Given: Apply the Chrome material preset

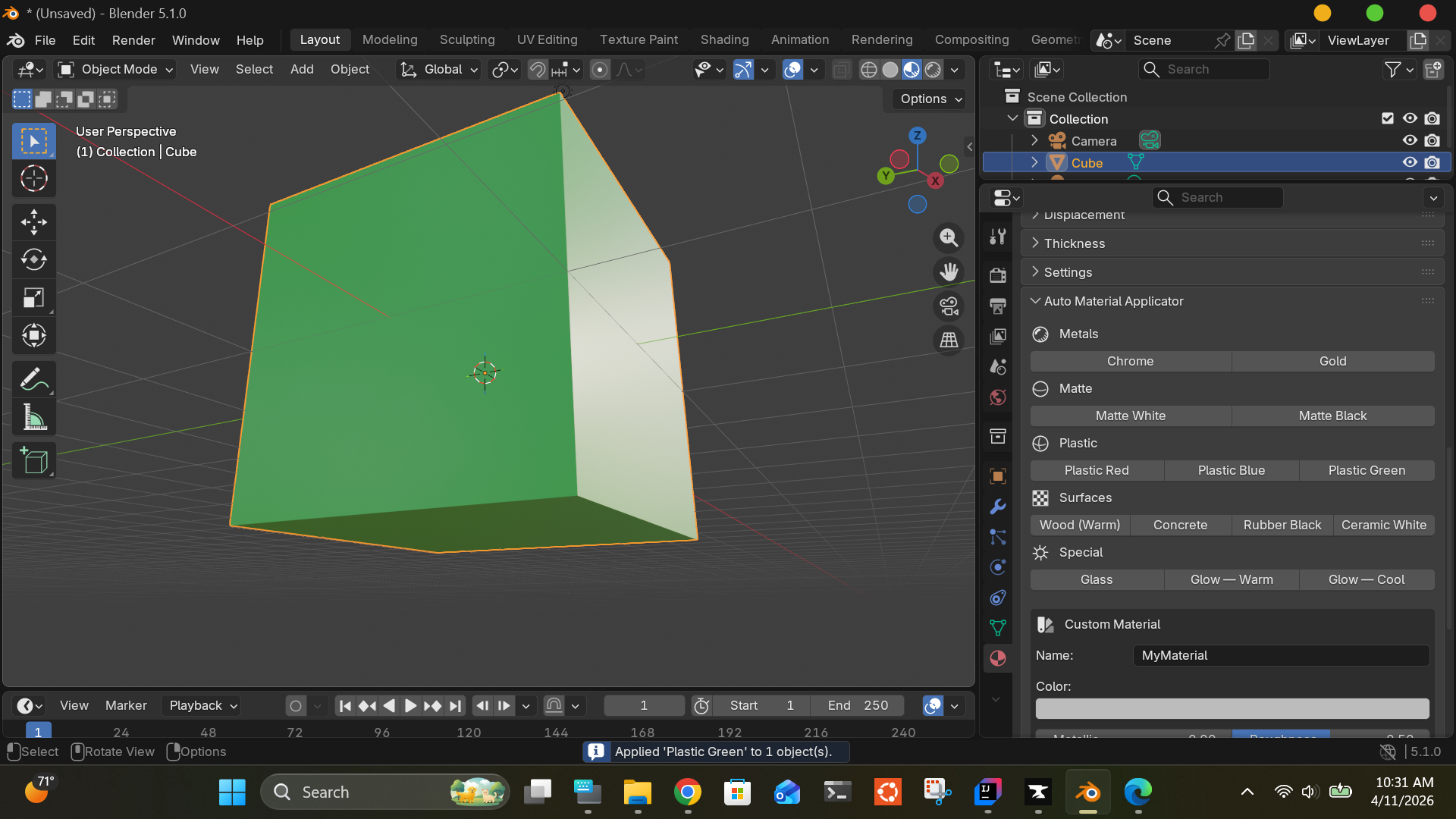Looking at the screenshot, I should point(1130,361).
